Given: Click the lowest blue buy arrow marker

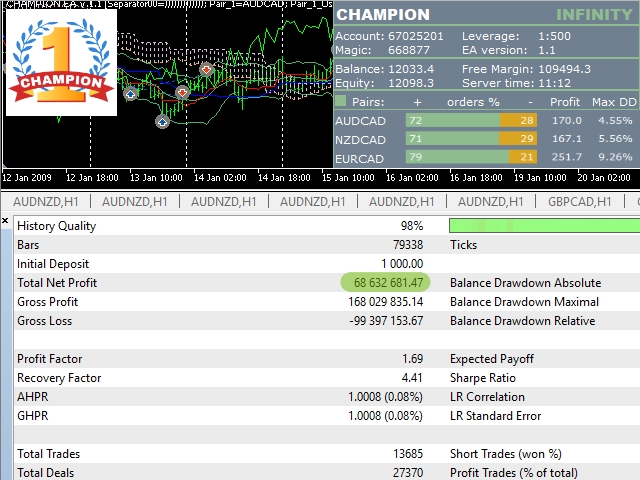Looking at the screenshot, I should [162, 122].
